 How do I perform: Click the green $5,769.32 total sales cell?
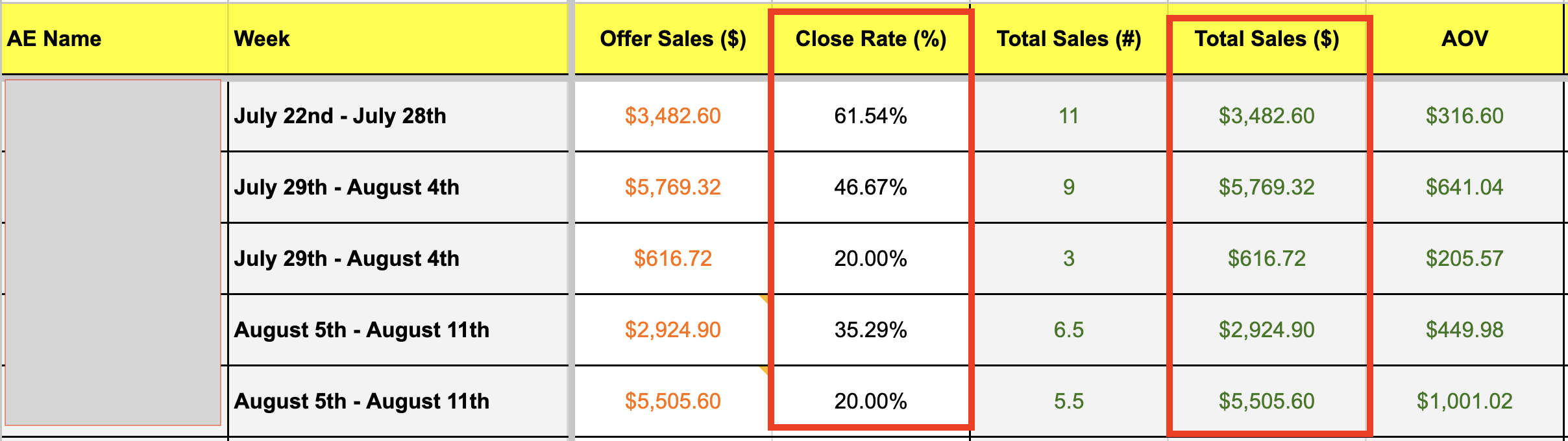tap(1266, 187)
